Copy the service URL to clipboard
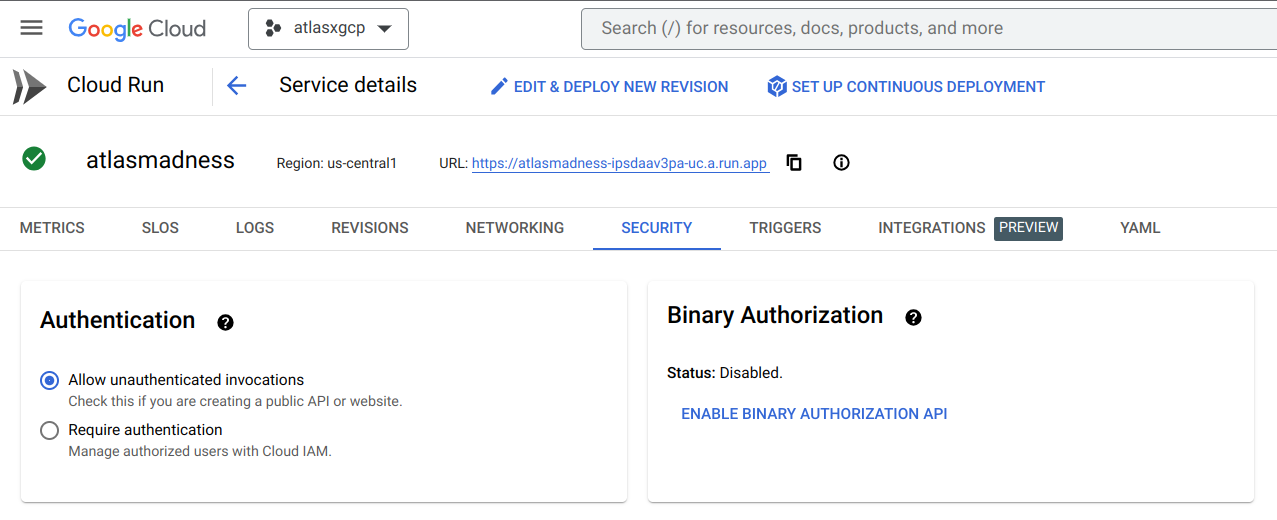The image size is (1277, 520). (x=794, y=163)
